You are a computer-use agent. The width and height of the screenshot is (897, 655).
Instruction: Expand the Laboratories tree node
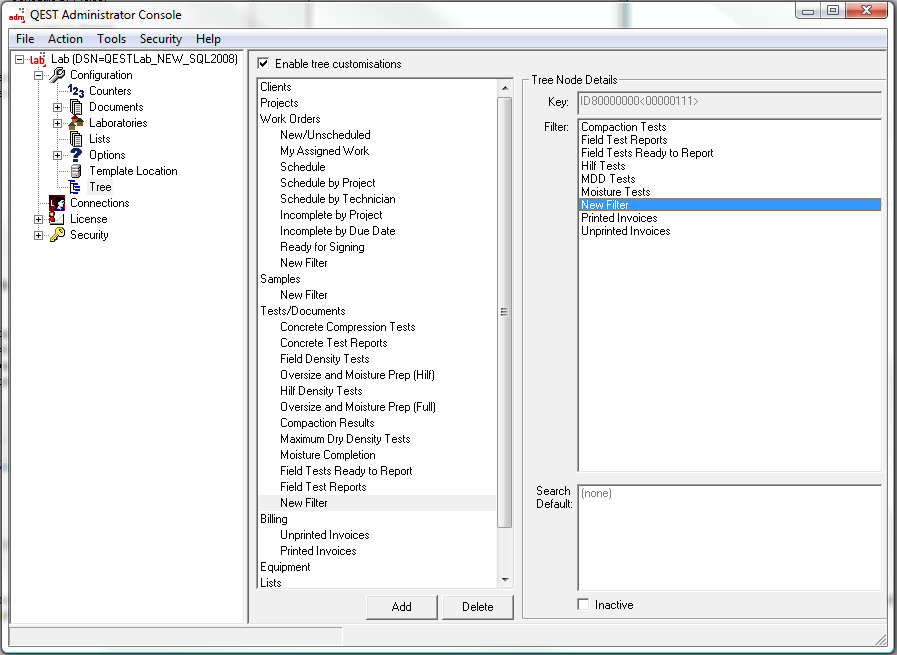[58, 123]
